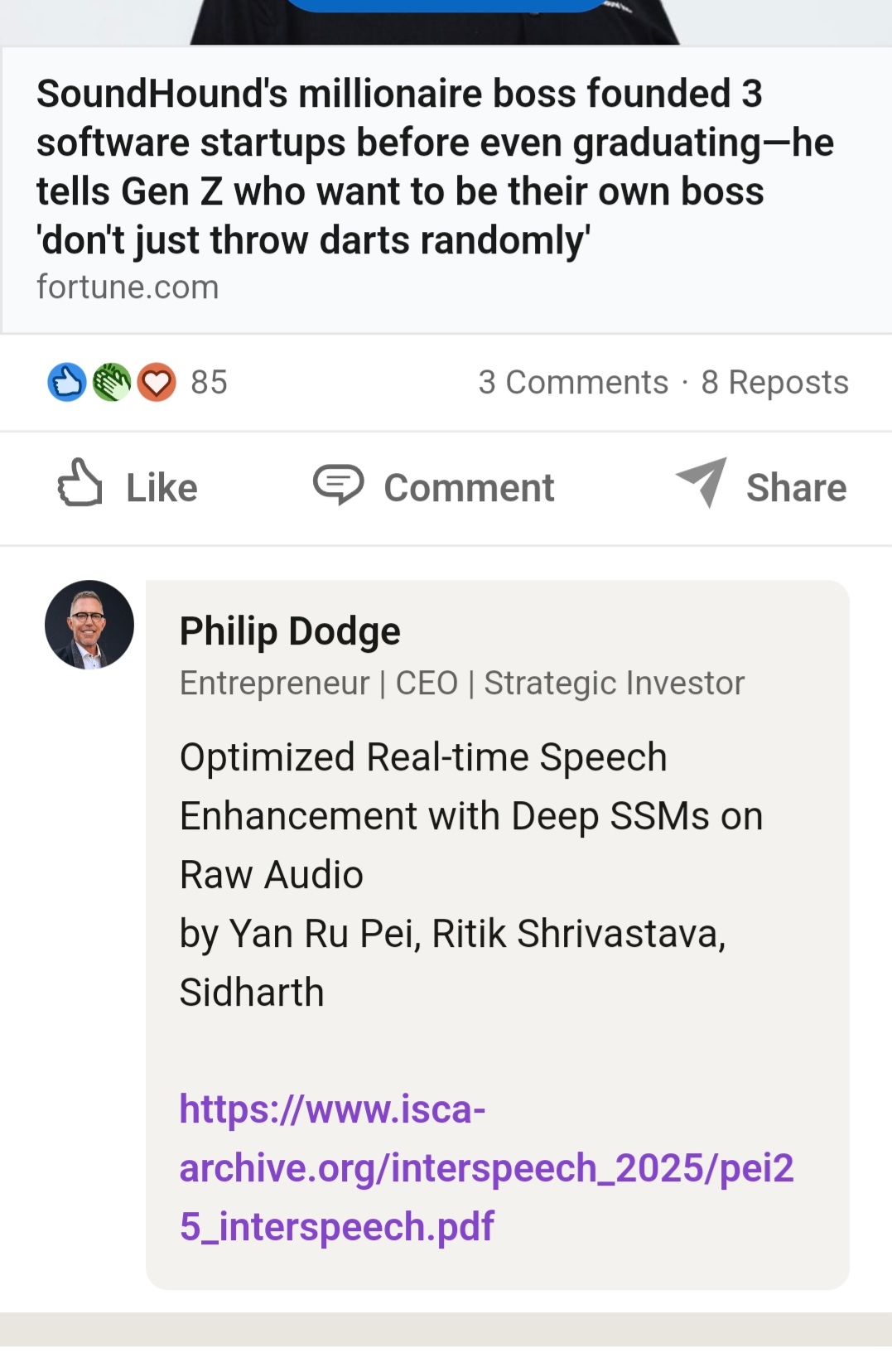Tap the speech bubble icon beside Comment
Image resolution: width=892 pixels, height=1372 pixels.
pos(338,485)
